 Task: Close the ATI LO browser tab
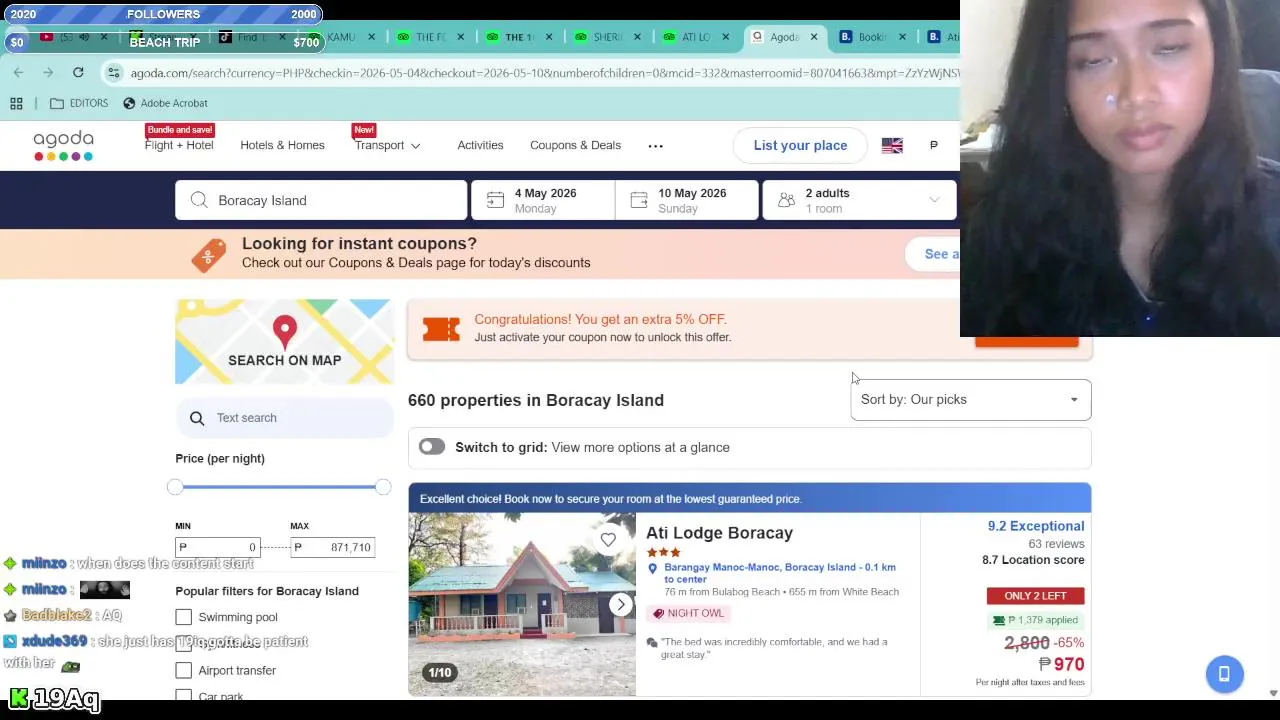point(726,37)
